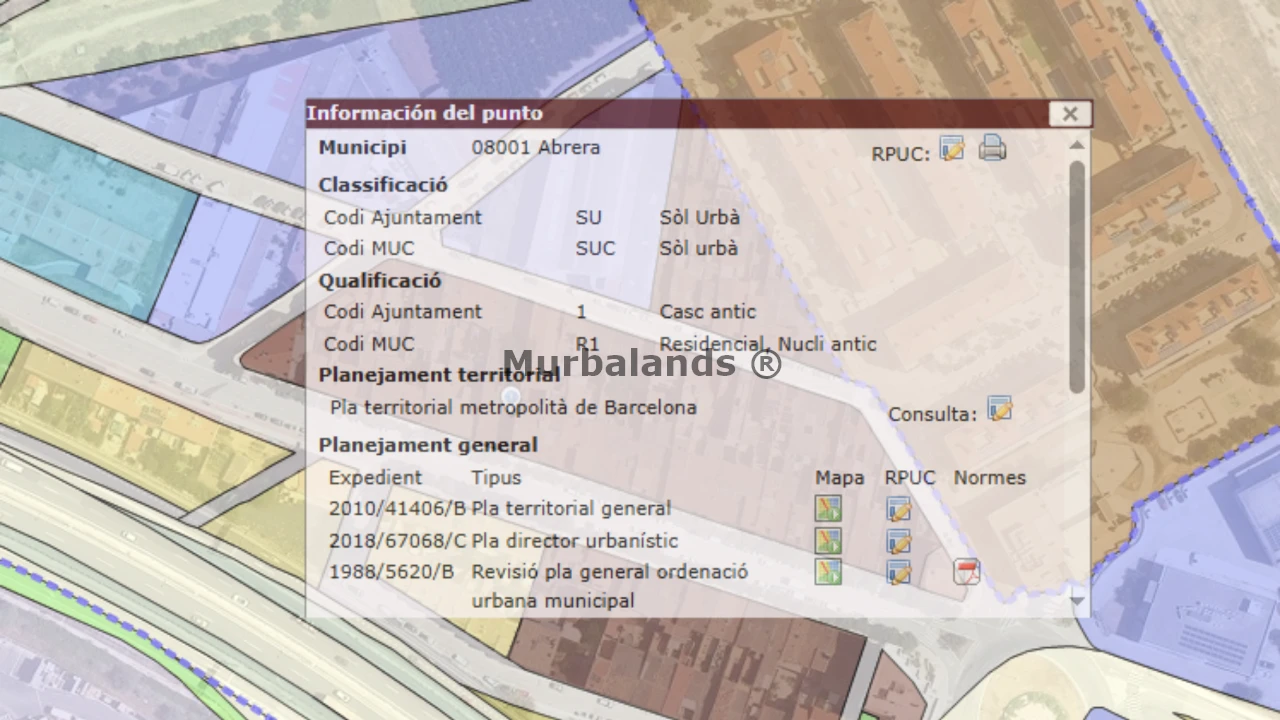Screen dimensions: 1280x720
Task: Click the Pla territorial metropolità de Barcelona text
Action: coord(513,408)
